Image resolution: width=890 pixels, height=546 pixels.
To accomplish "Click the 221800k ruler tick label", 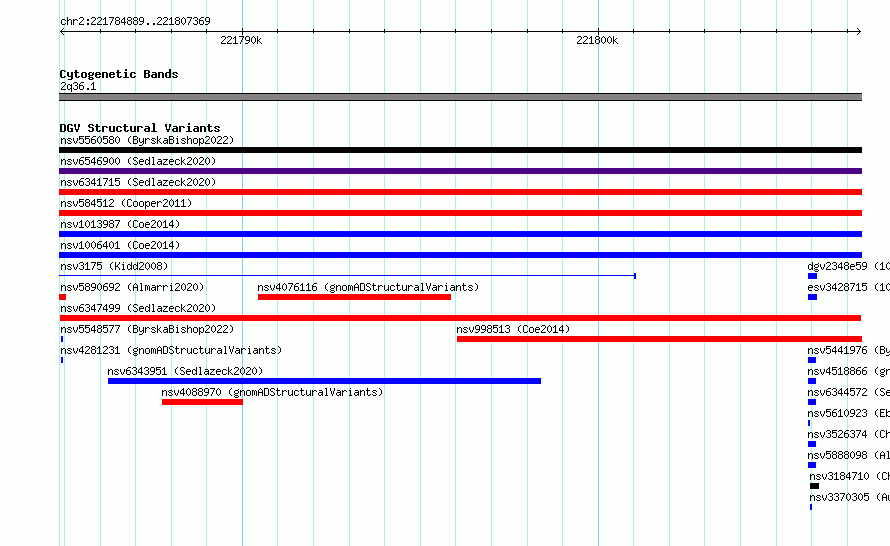I will tap(597, 40).
